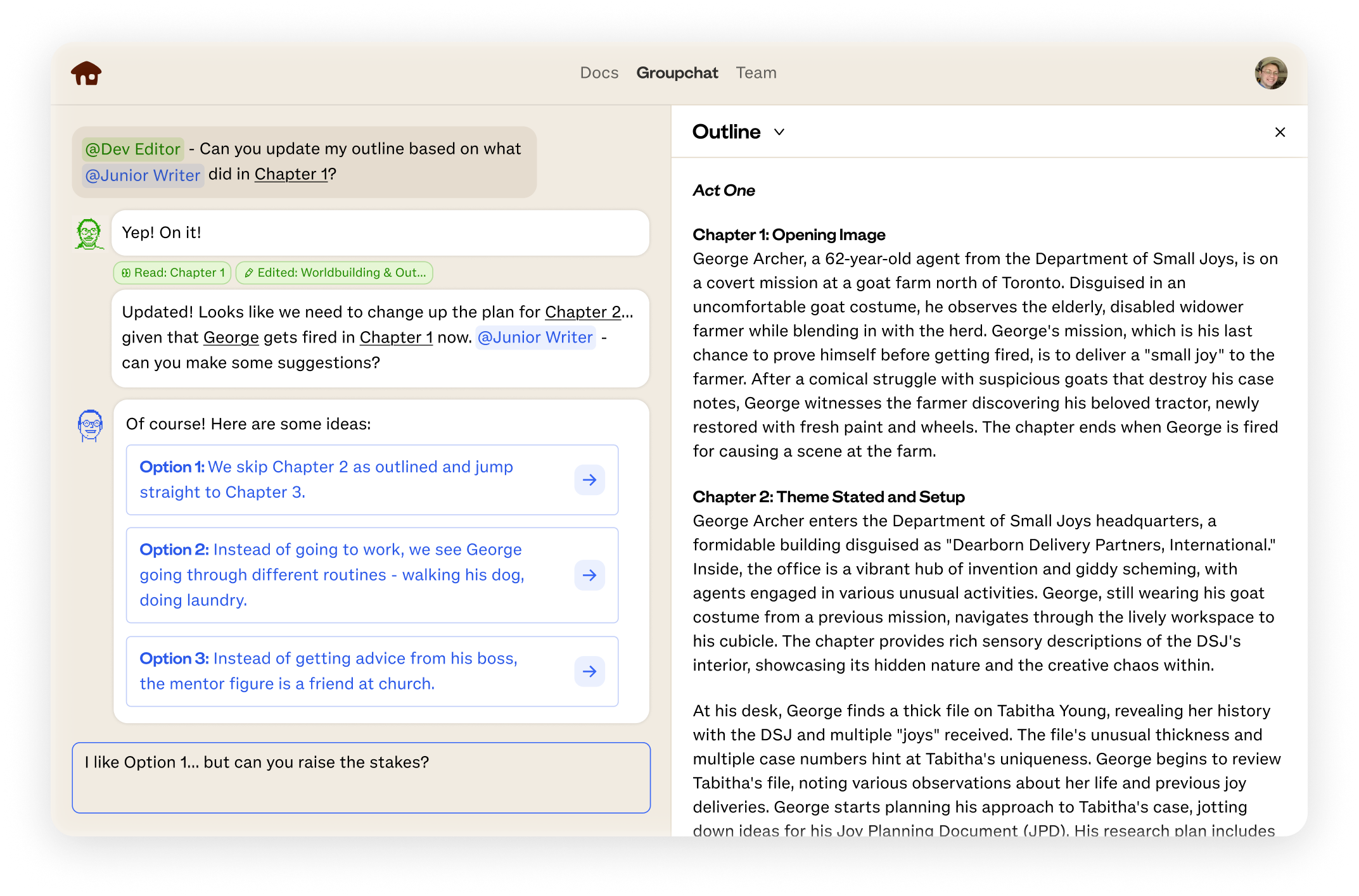Image resolution: width=1359 pixels, height=896 pixels.
Task: Click the home house logo icon
Action: click(86, 73)
